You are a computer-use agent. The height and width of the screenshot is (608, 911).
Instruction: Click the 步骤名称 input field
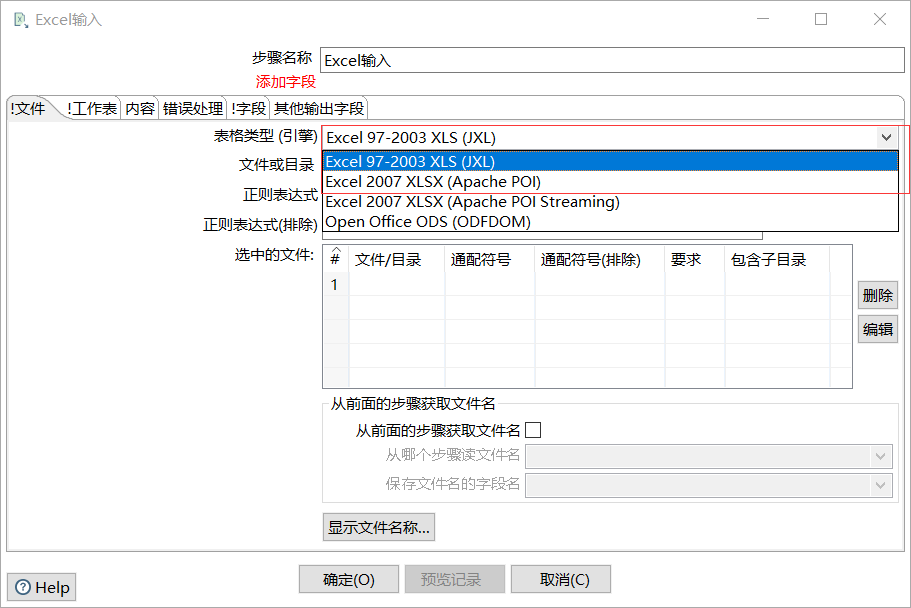(612, 60)
